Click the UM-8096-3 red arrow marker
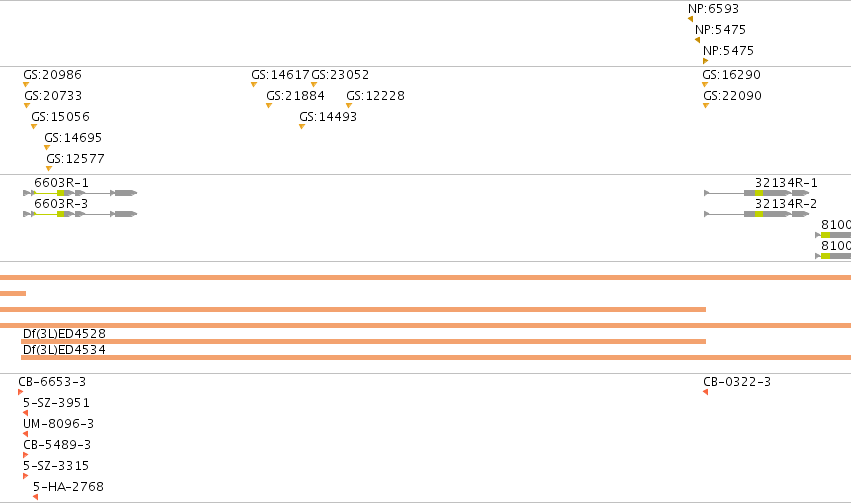 tap(26, 434)
